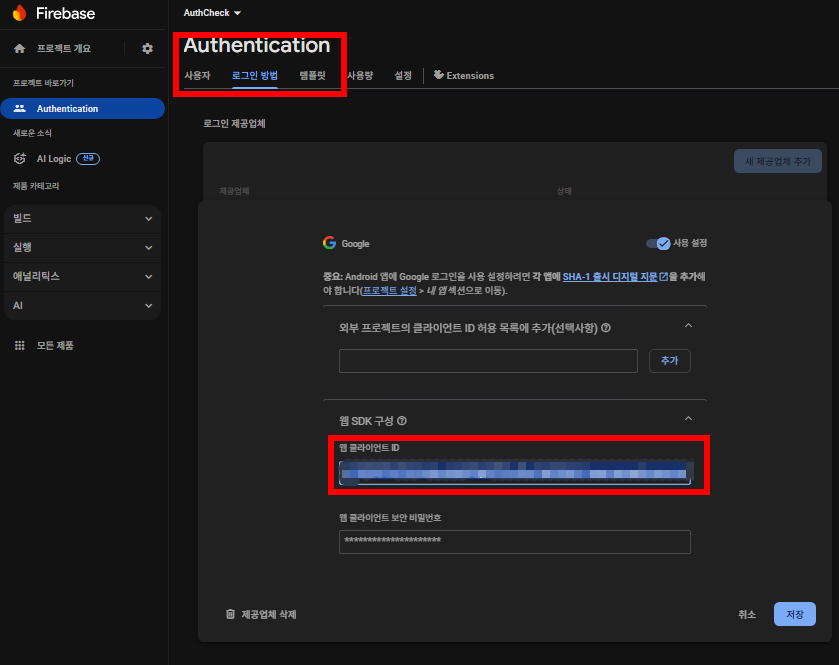Click the 취소 button
This screenshot has height=665, width=839.
(x=747, y=614)
